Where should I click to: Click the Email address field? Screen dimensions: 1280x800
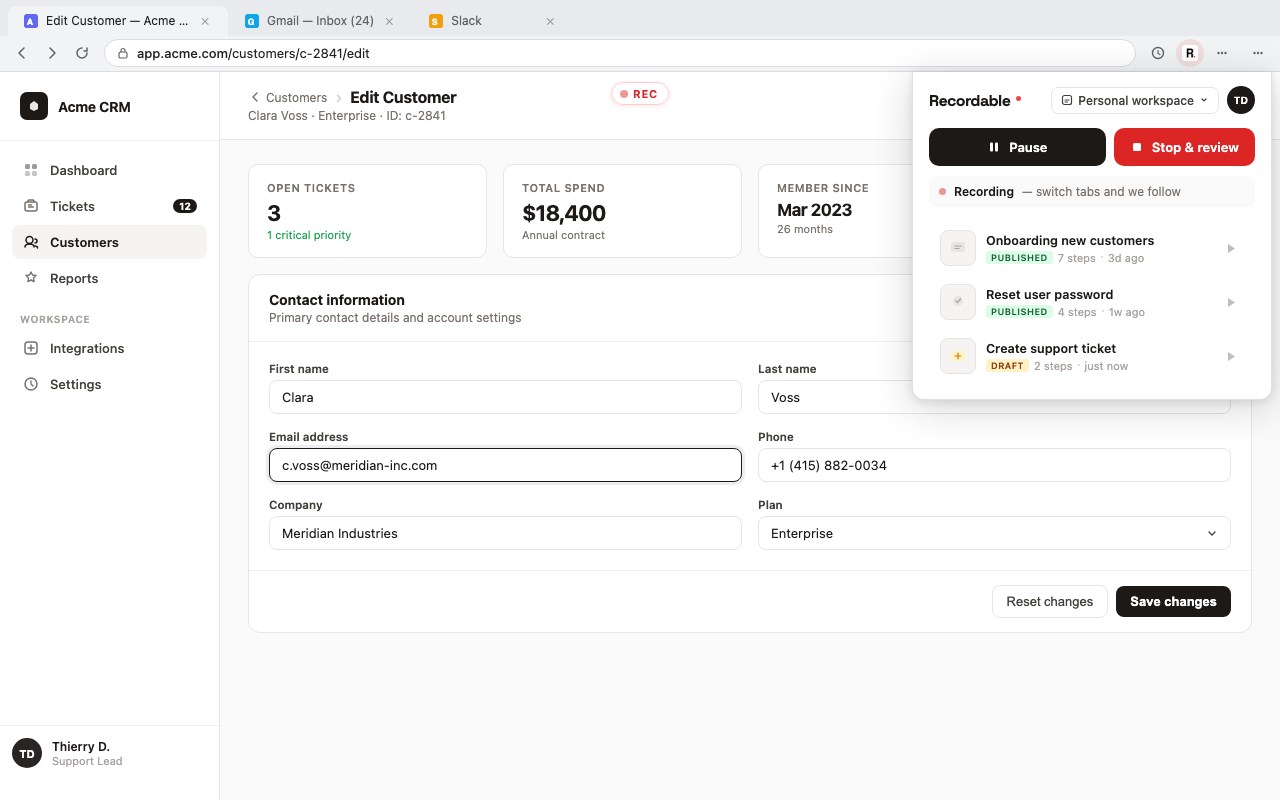click(505, 465)
